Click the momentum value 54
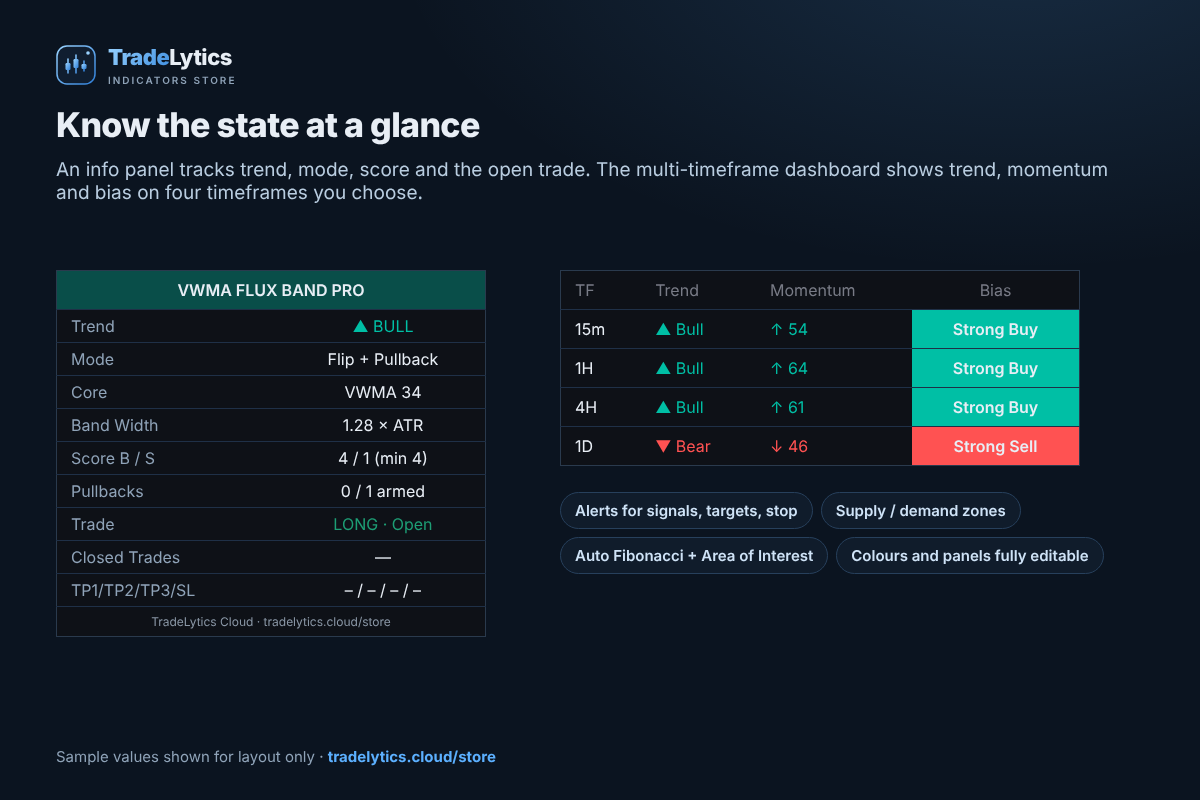Screen dimensions: 1200x800 pyautogui.click(x=789, y=329)
